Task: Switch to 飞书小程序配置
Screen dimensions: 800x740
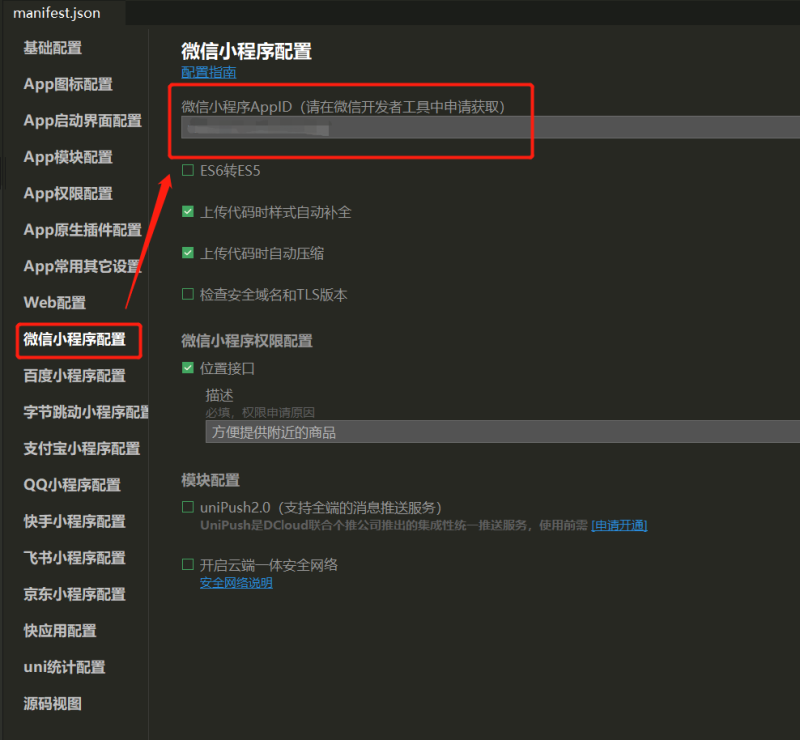Action: point(74,558)
